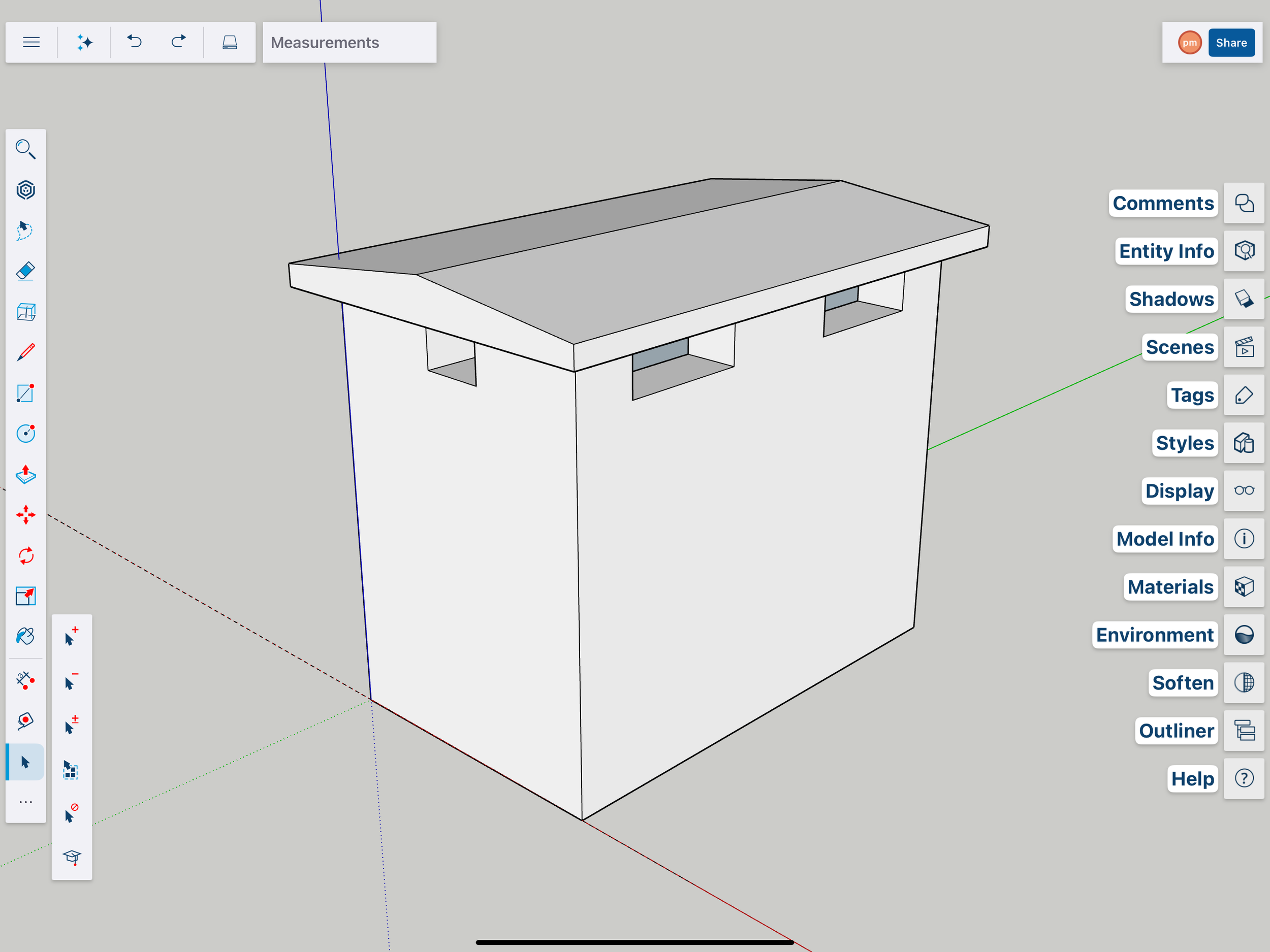Redo the last action
This screenshot has width=1270, height=952.
(x=178, y=42)
